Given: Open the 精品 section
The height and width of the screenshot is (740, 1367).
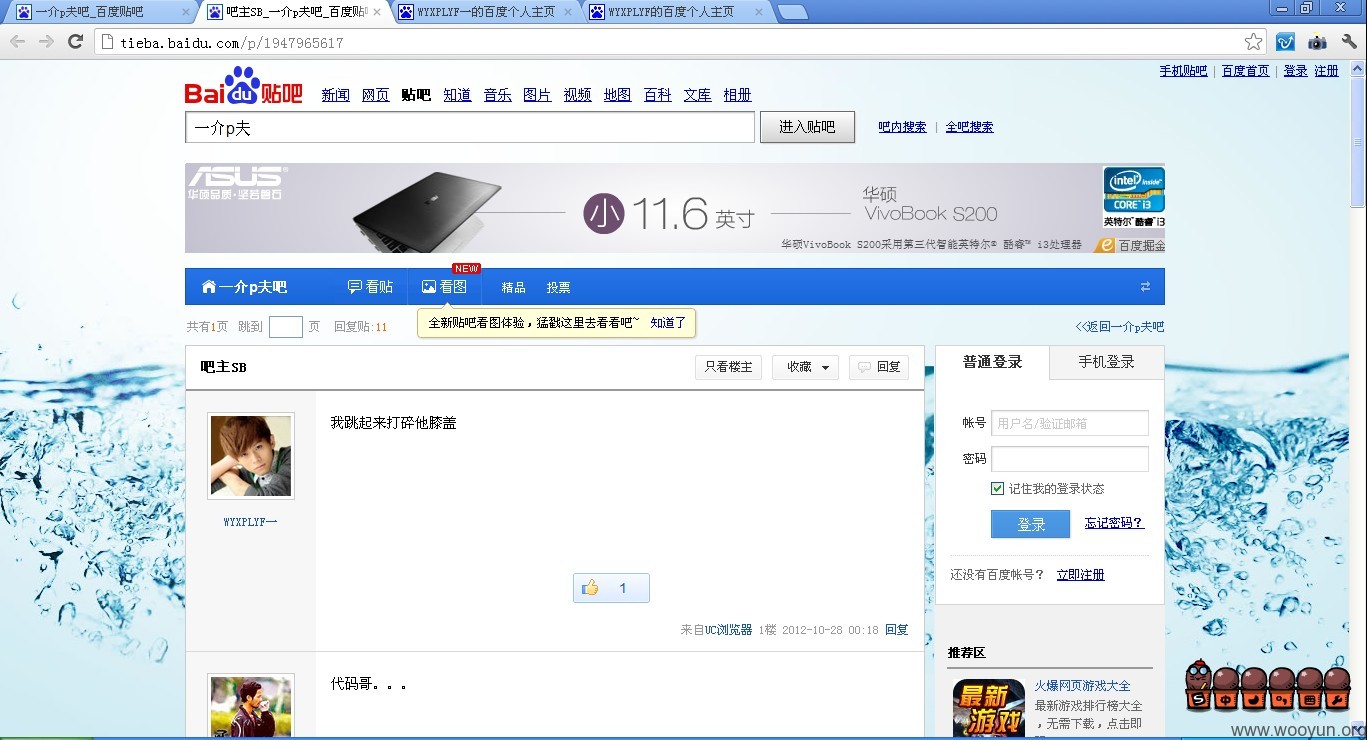Looking at the screenshot, I should [513, 288].
